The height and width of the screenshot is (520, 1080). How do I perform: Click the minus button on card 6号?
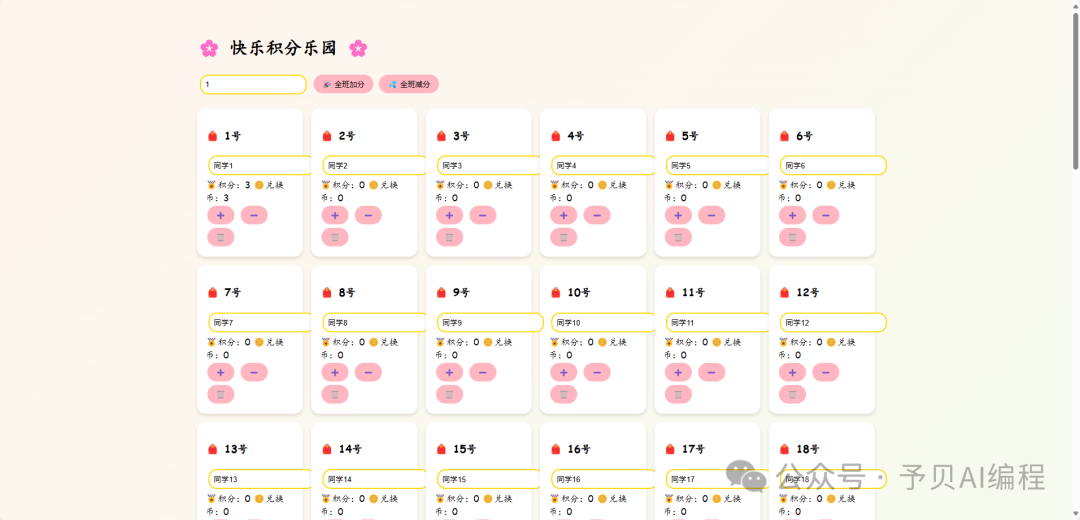[826, 216]
